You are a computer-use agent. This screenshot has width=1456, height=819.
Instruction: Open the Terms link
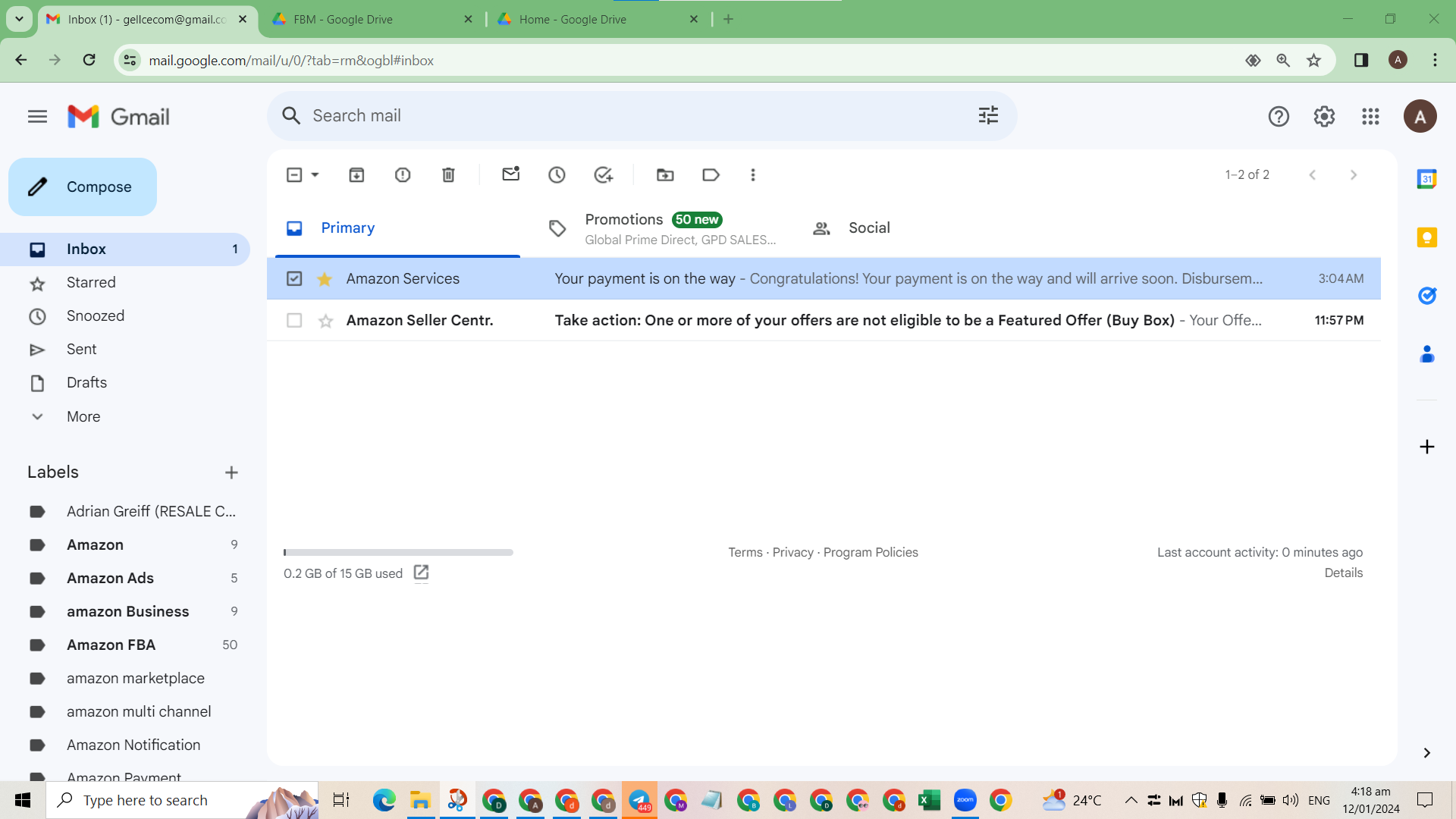click(745, 553)
